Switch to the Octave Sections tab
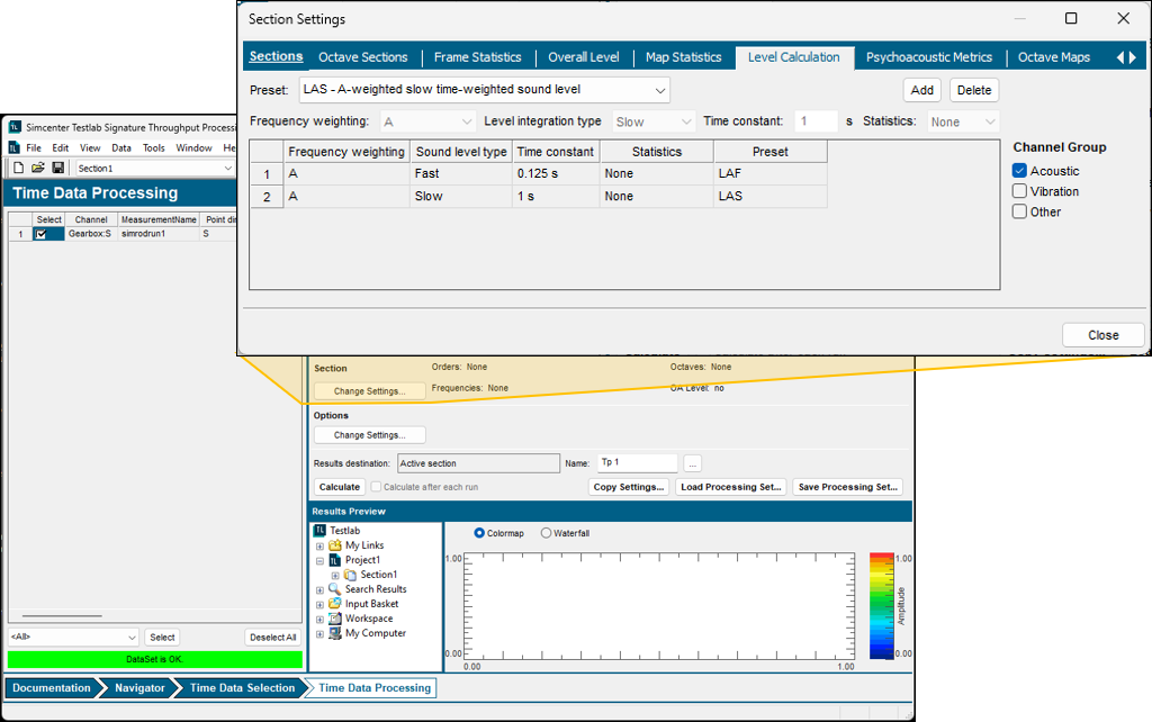The height and width of the screenshot is (722, 1152). point(363,57)
